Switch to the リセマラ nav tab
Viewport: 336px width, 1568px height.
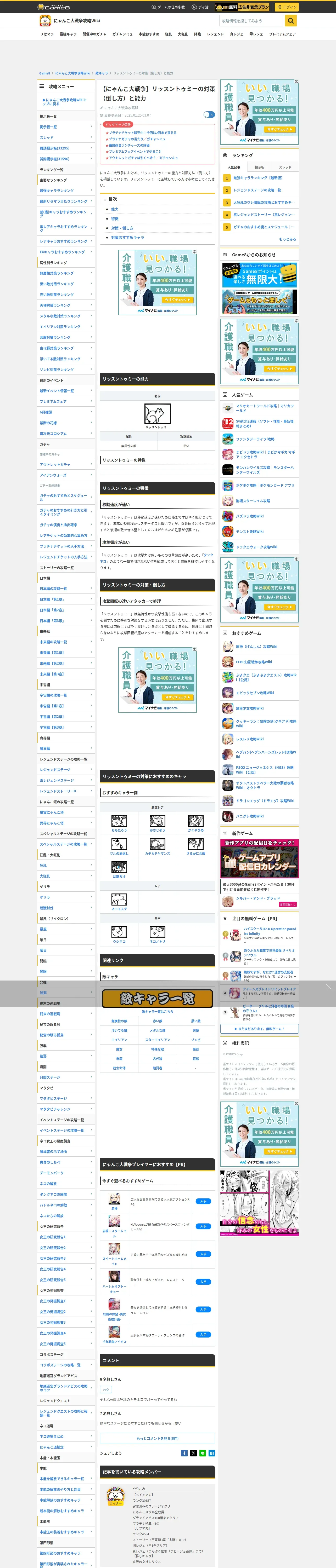(x=47, y=34)
